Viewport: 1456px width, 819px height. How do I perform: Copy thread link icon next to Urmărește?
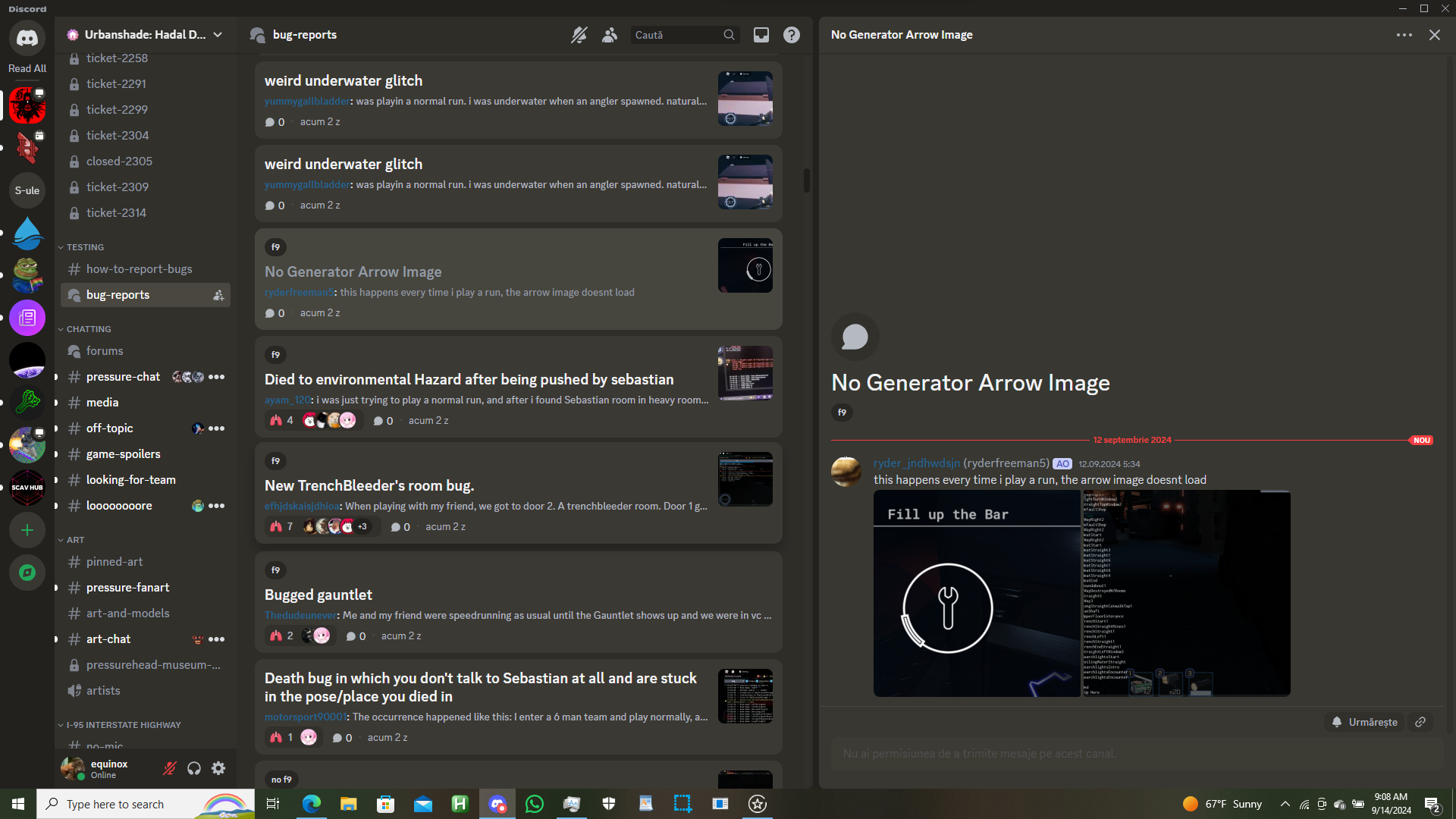(x=1420, y=722)
